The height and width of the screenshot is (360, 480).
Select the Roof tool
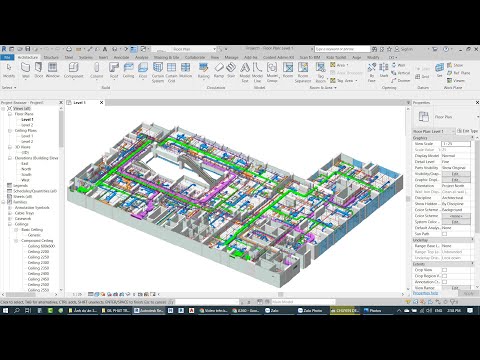point(114,71)
